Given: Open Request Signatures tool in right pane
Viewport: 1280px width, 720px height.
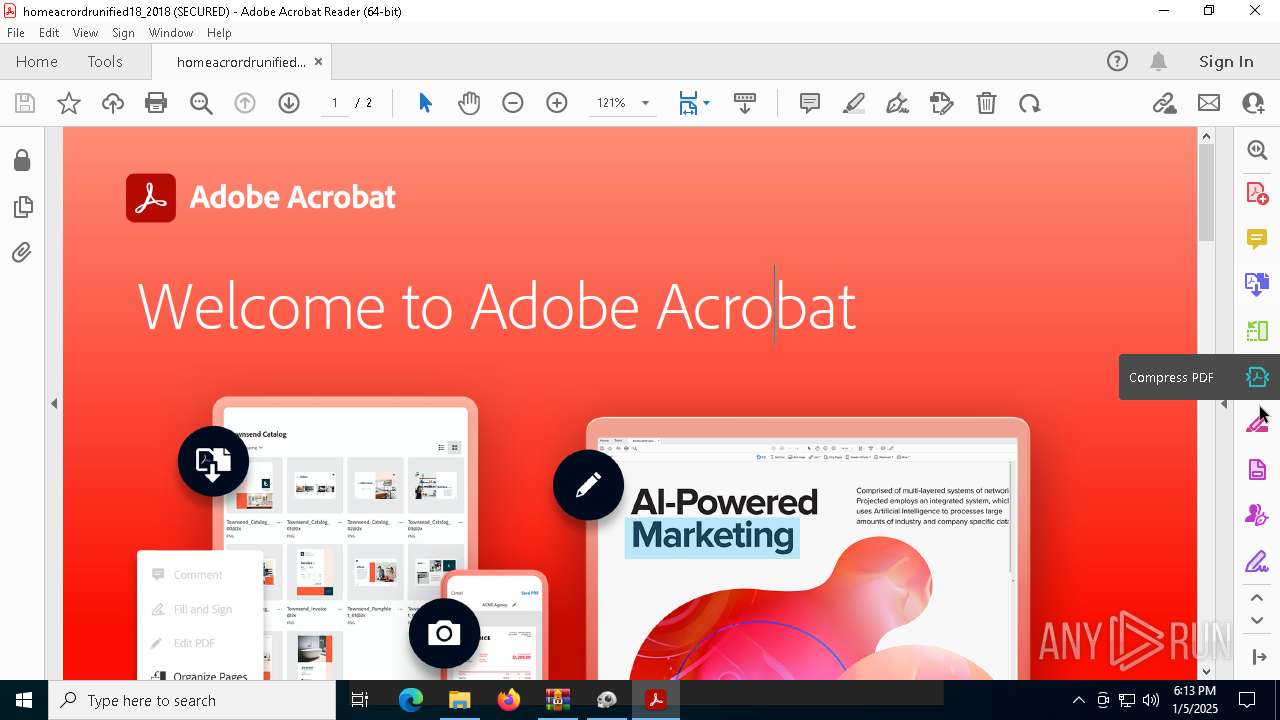Looking at the screenshot, I should tap(1257, 515).
